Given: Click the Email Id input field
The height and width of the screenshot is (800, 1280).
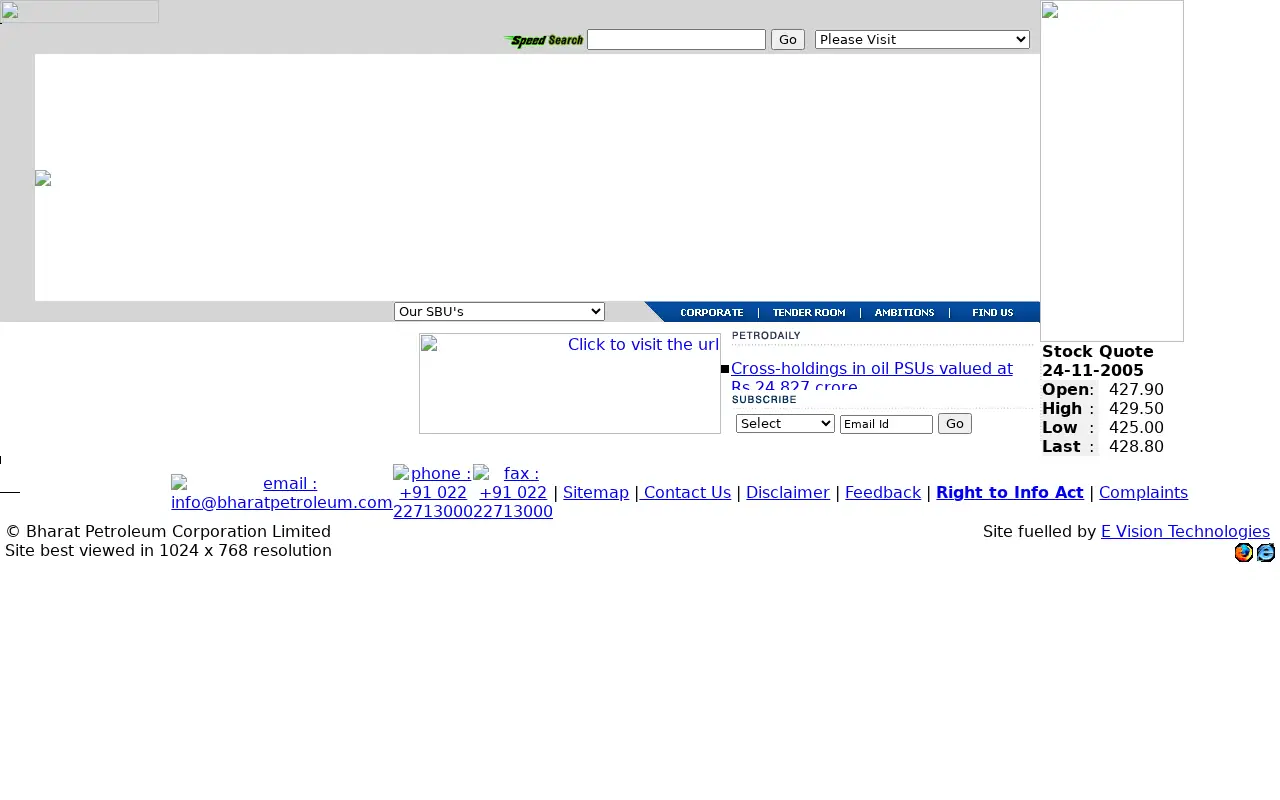Looking at the screenshot, I should click(x=886, y=424).
